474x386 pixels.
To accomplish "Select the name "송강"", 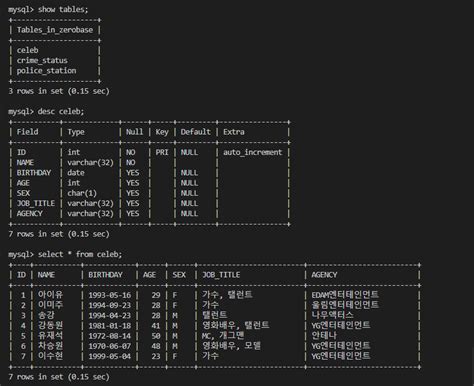I will [x=46, y=315].
